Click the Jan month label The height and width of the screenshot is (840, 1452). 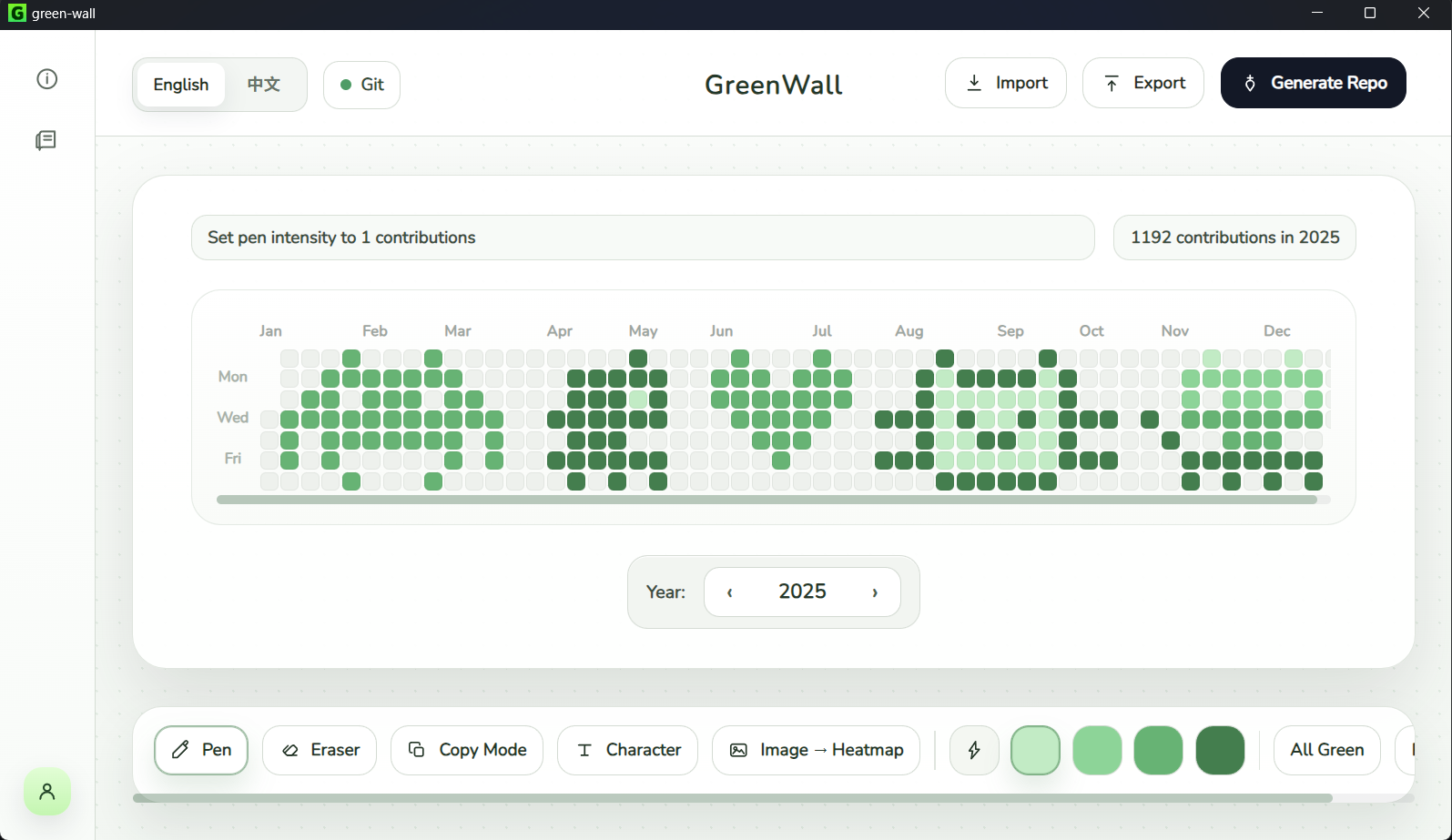tap(270, 331)
